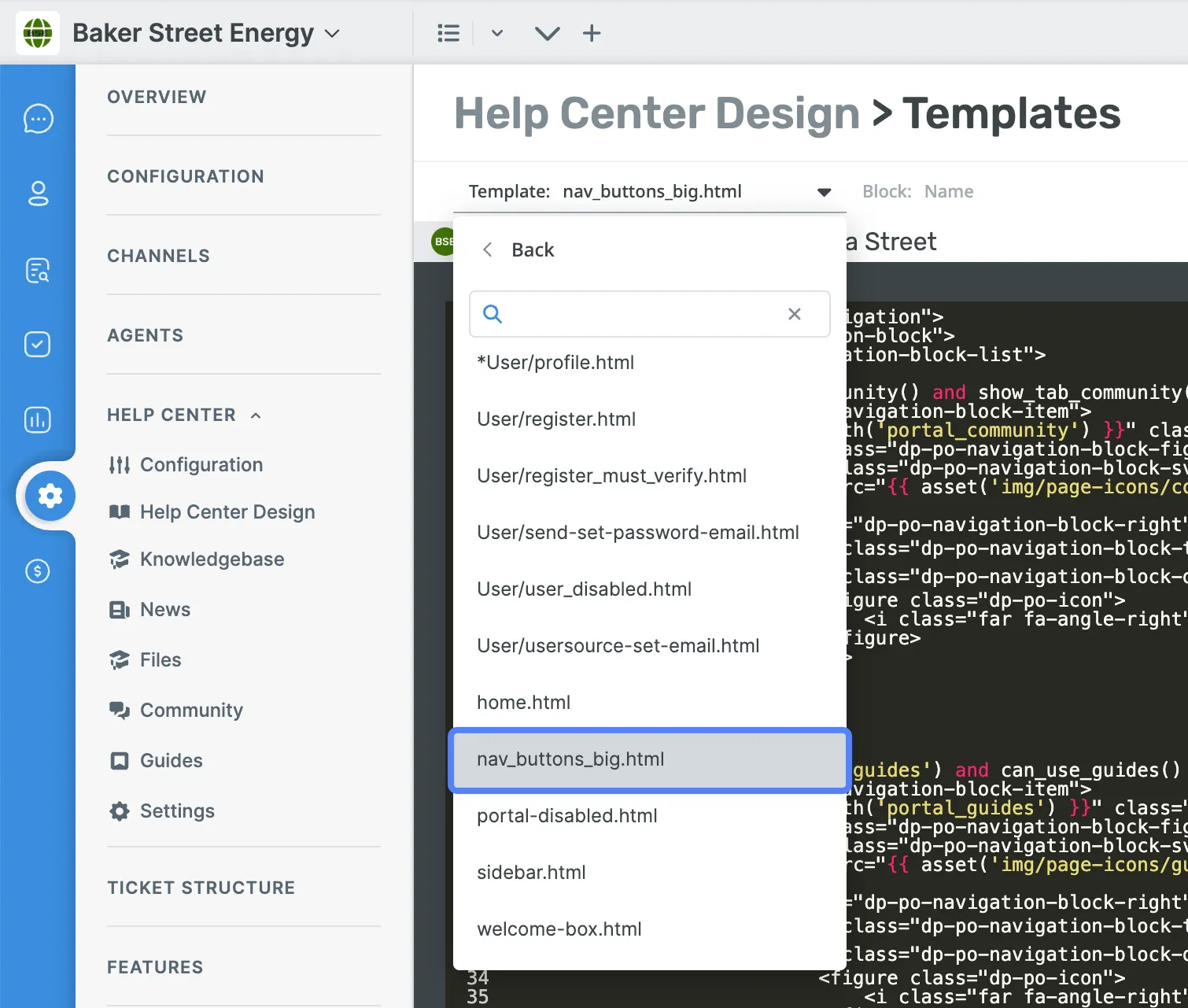Viewport: 1188px width, 1008px height.
Task: Click the plus icon in top bar
Action: [x=592, y=33]
